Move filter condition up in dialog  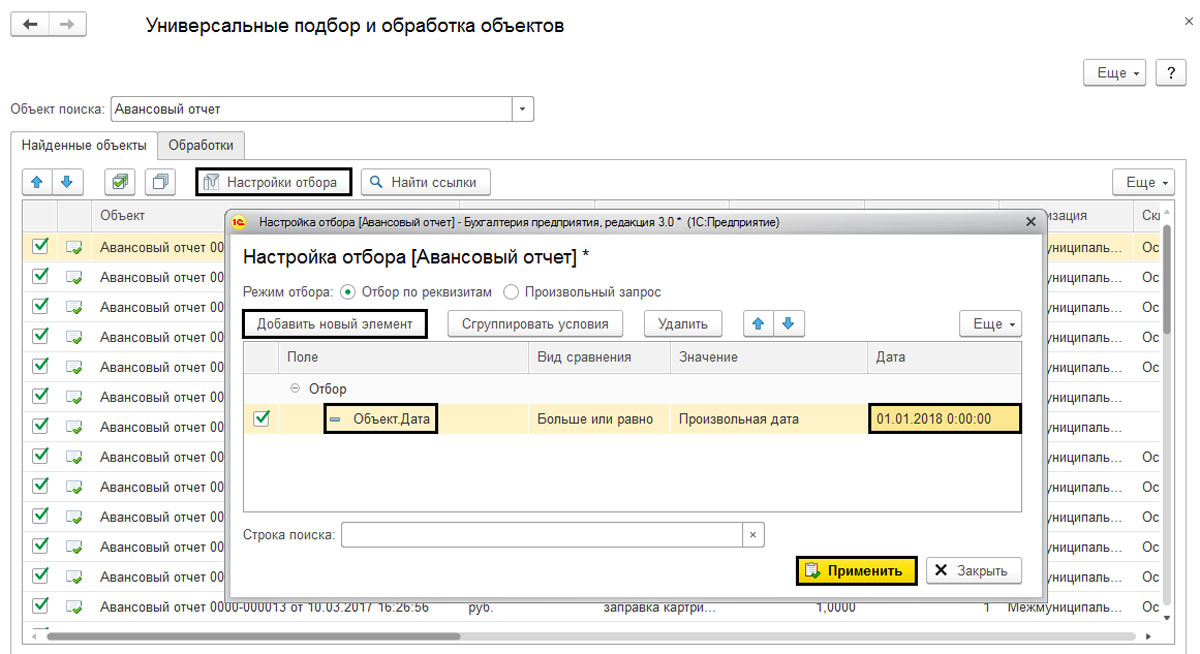[758, 324]
